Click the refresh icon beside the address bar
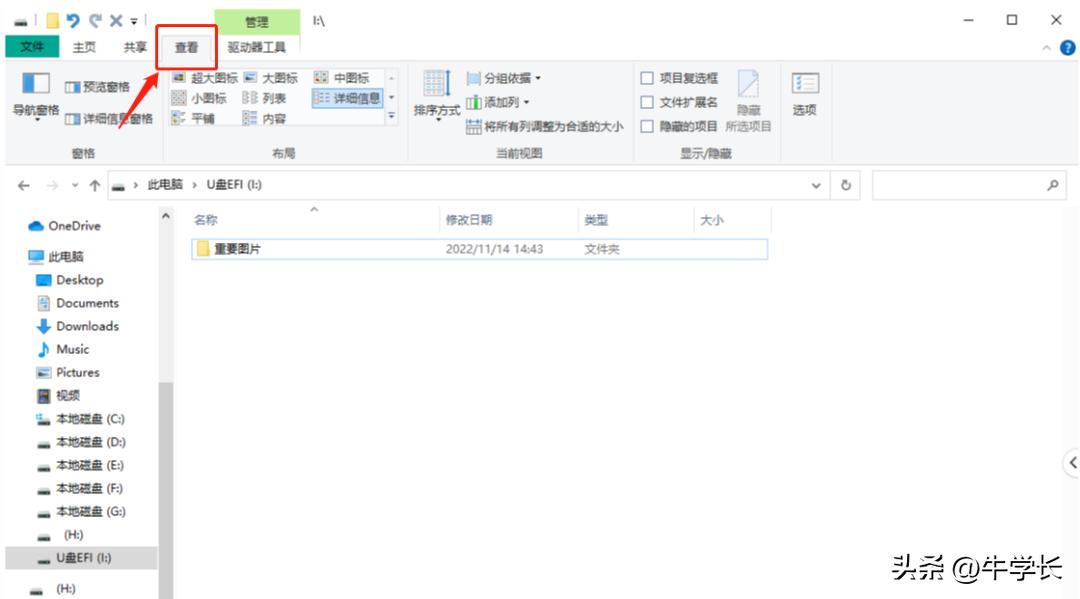Viewport: 1080px width, 599px height. coord(843,185)
